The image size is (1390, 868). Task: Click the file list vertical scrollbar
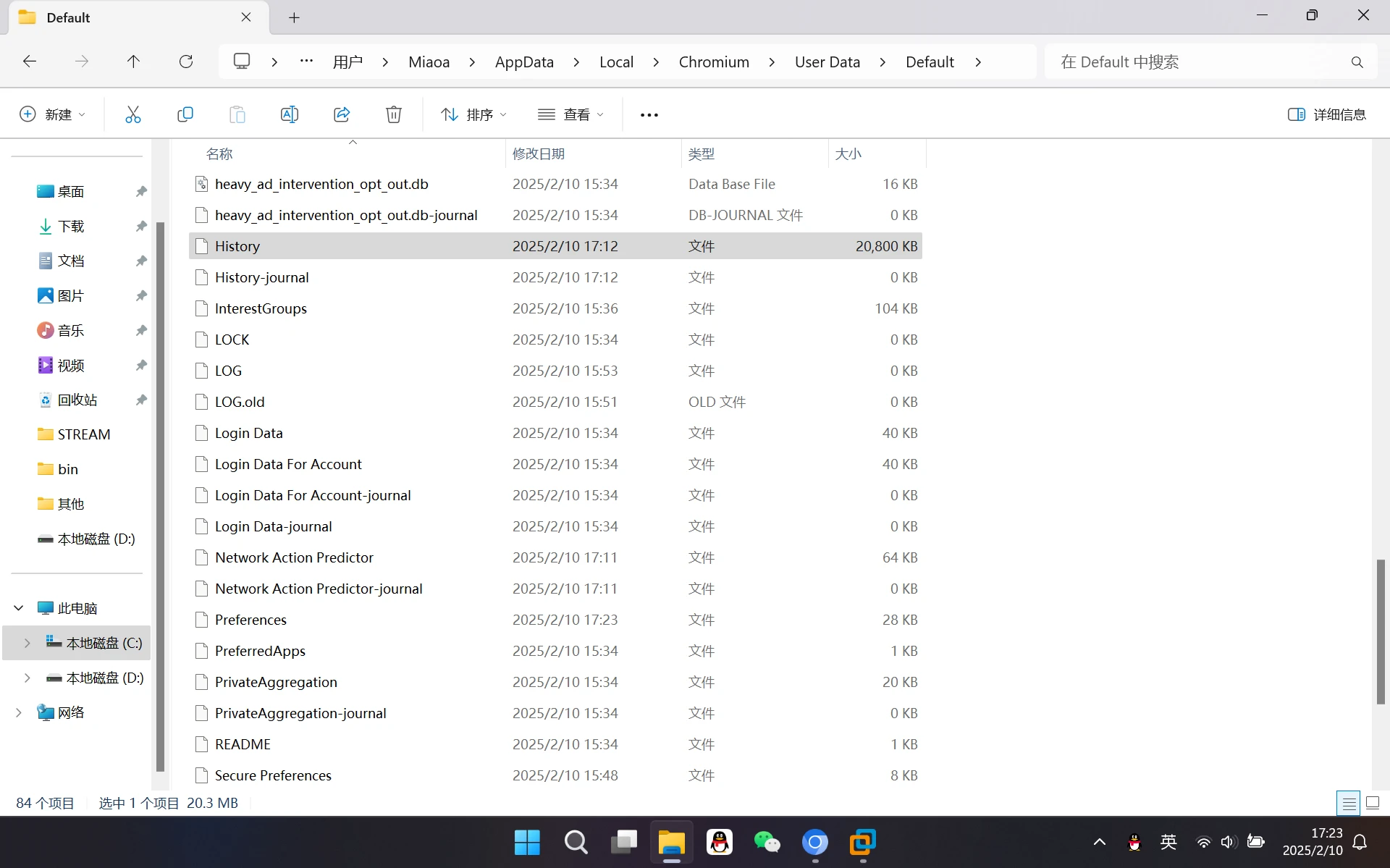[x=1381, y=631]
